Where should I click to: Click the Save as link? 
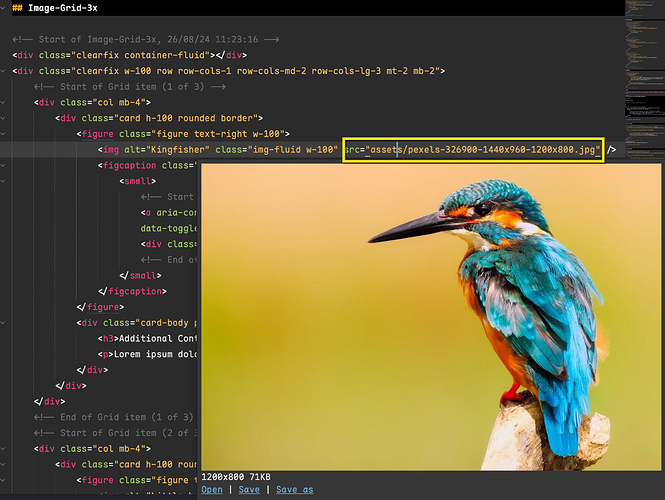pos(294,489)
